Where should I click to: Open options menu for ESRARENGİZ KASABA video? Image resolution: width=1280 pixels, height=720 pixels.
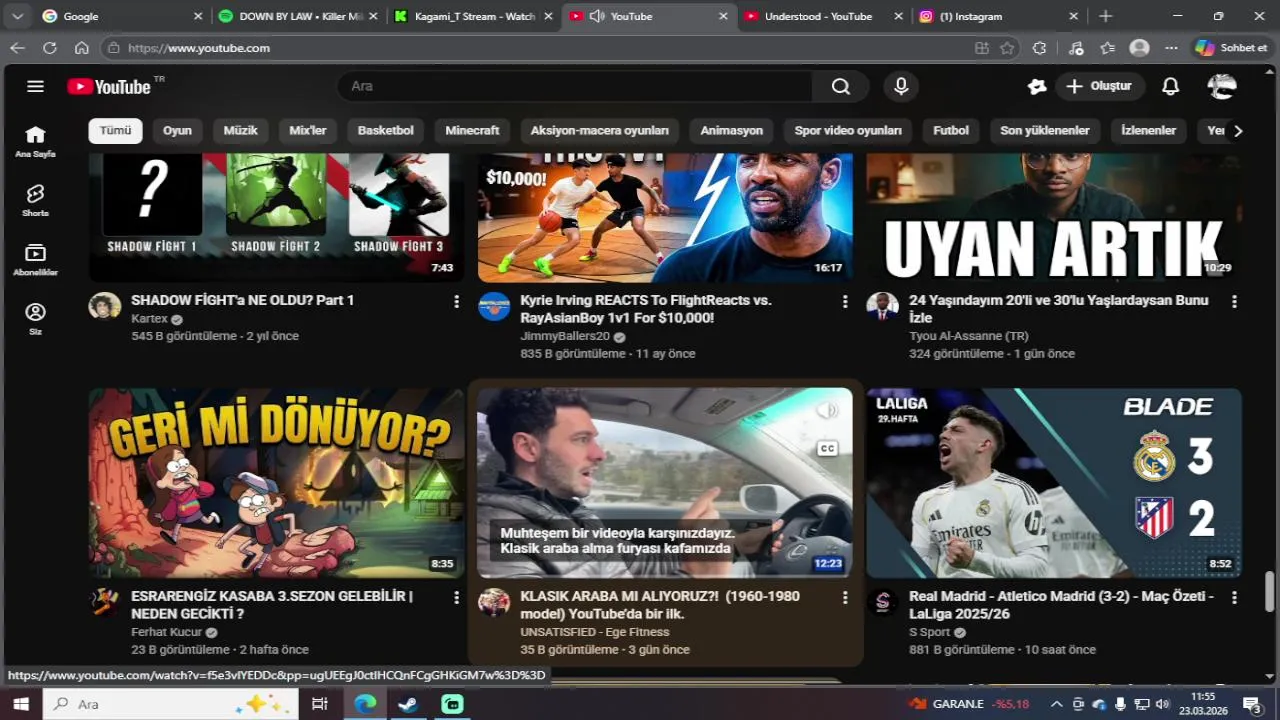point(456,597)
